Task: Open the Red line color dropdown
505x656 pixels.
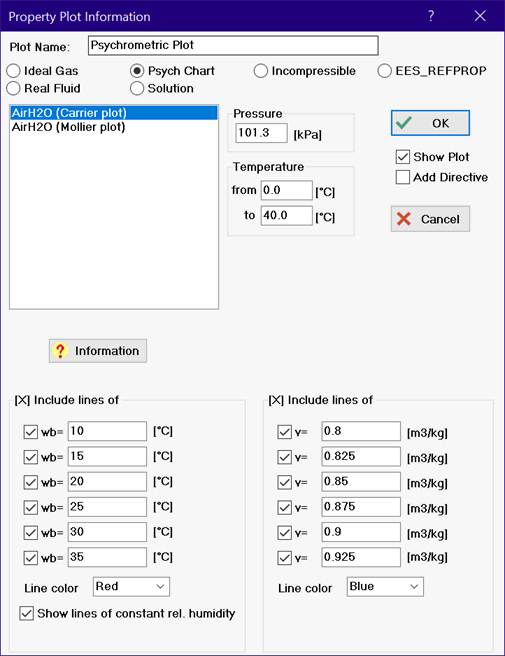Action: click(x=131, y=587)
